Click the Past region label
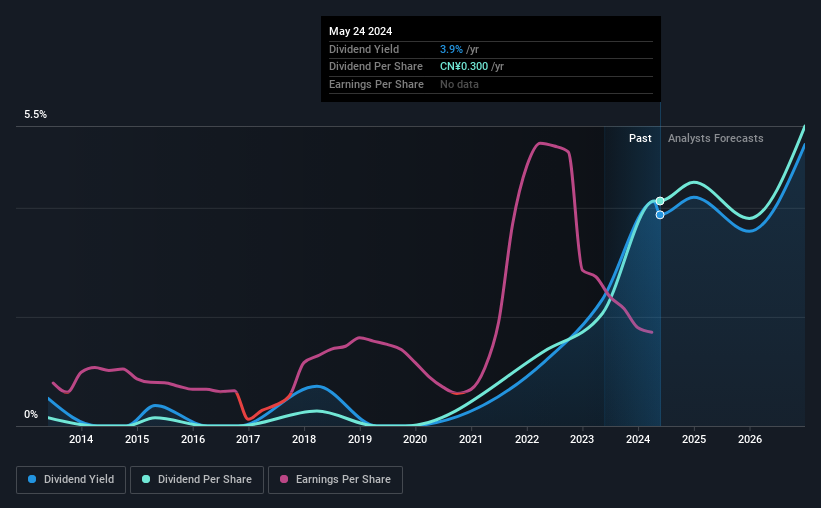The height and width of the screenshot is (508, 821). click(640, 138)
